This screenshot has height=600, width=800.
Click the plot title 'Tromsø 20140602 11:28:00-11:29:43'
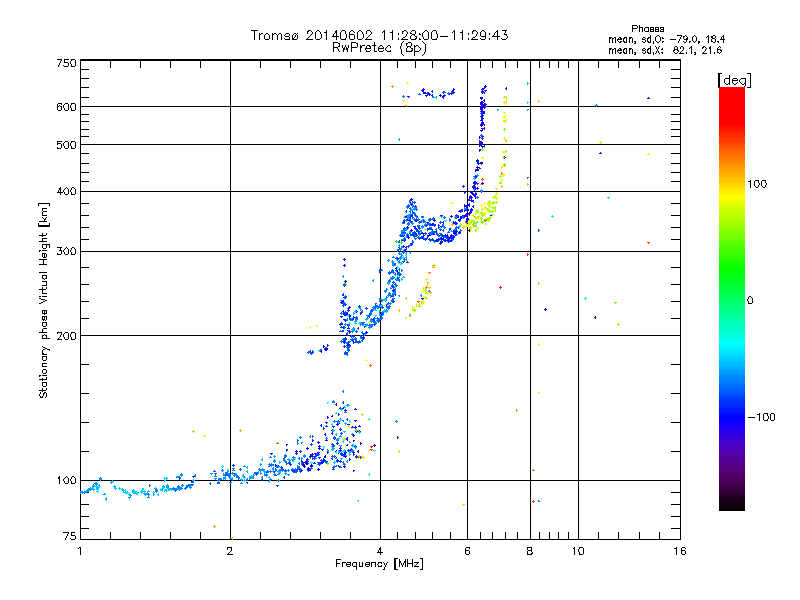(380, 35)
